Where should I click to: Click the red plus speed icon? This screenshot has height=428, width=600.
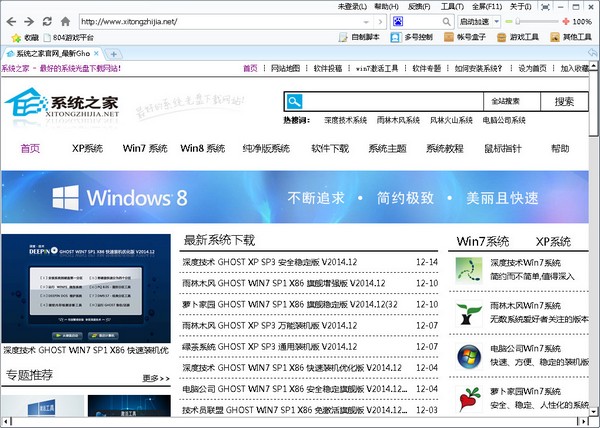(566, 22)
